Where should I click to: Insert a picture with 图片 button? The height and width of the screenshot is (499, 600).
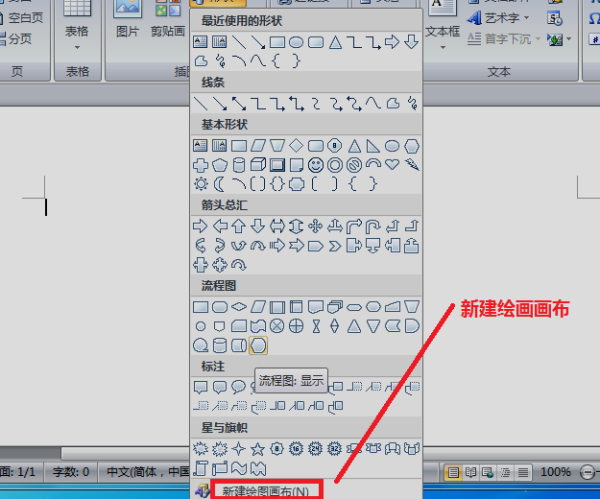click(127, 21)
